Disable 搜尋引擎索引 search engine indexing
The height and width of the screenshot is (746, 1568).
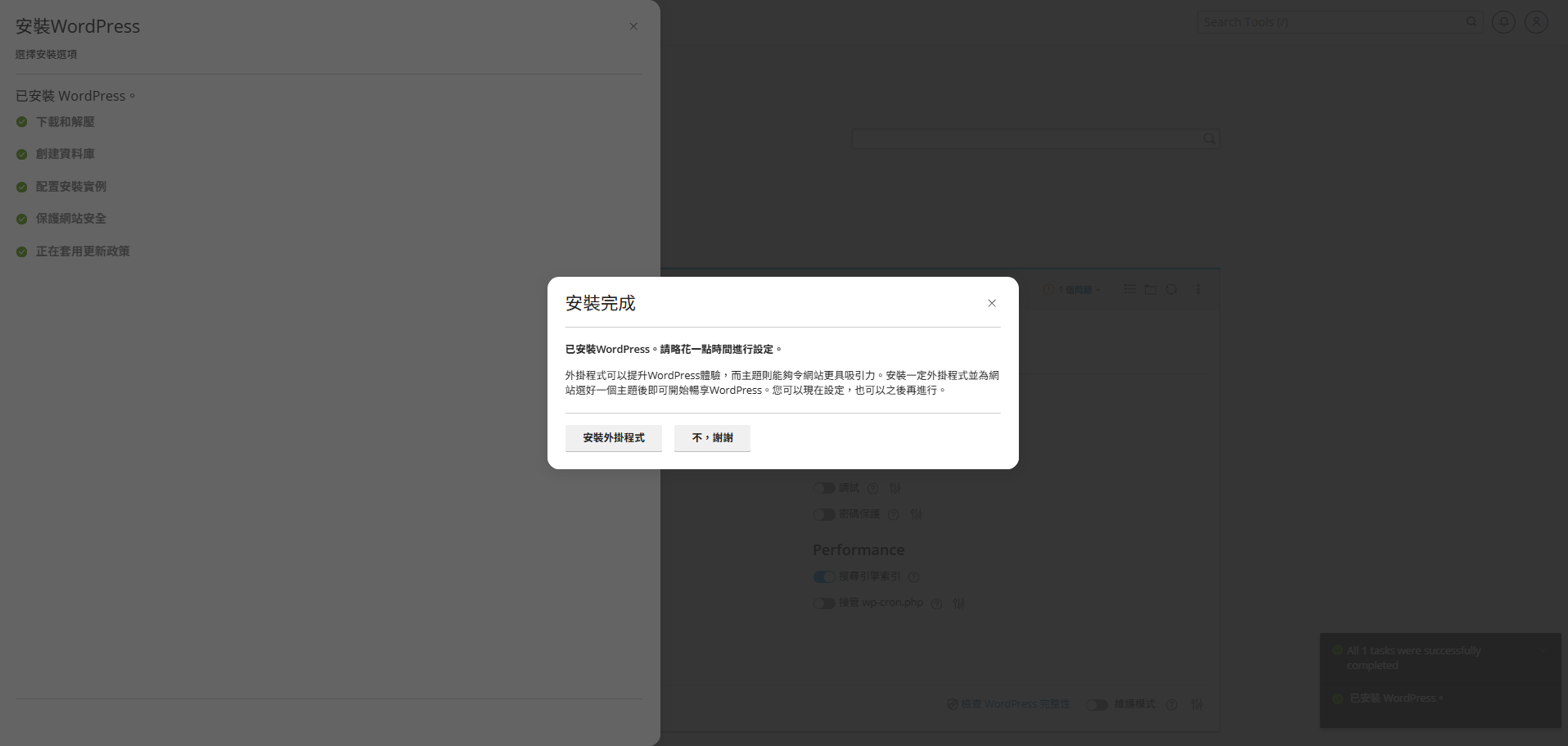tap(824, 576)
